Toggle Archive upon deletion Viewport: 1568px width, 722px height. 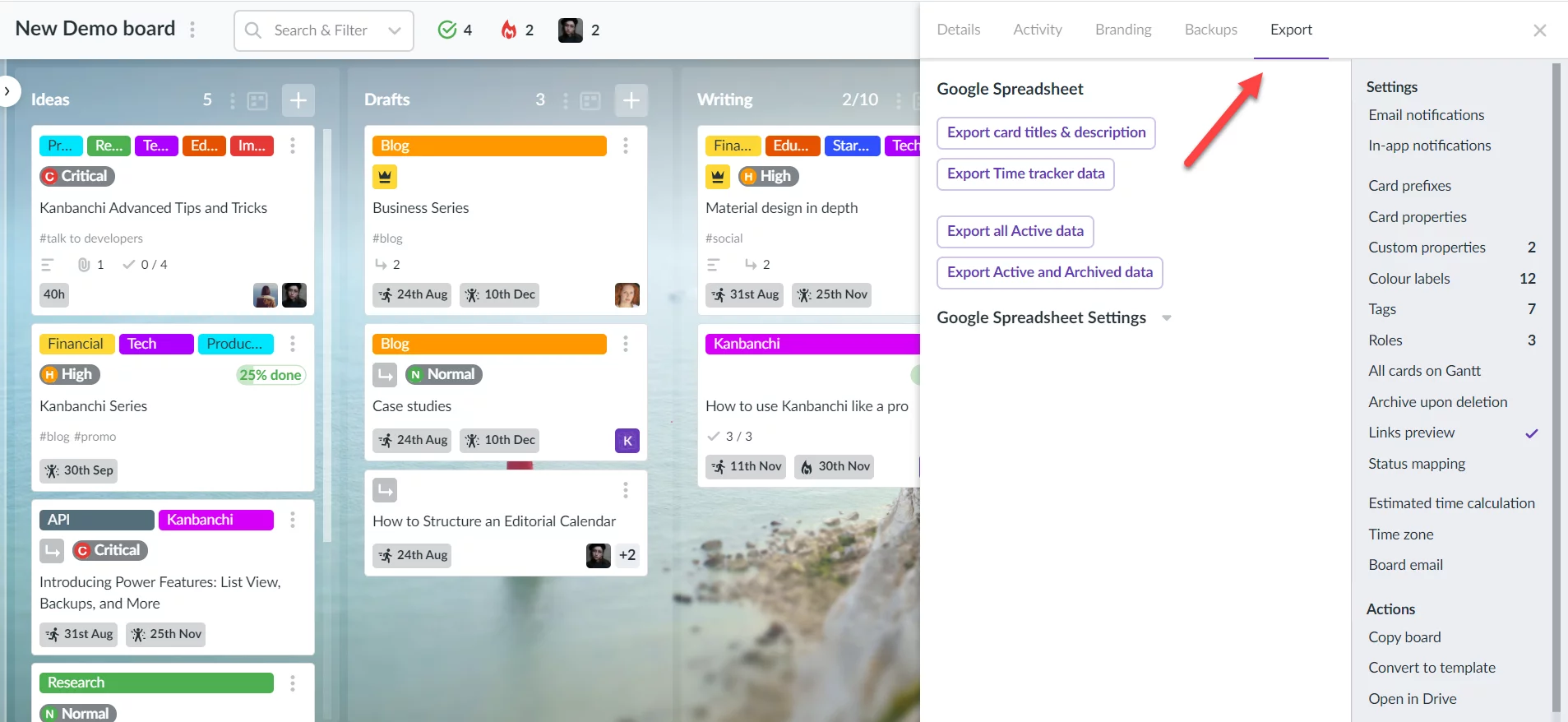tap(1438, 402)
